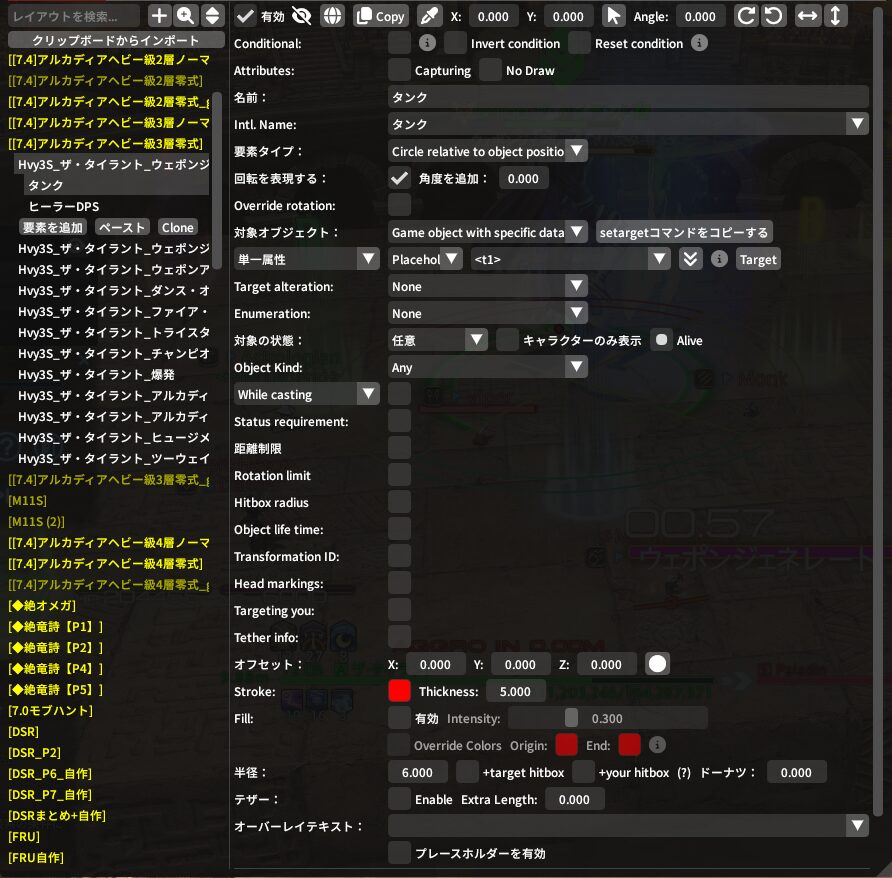Click the double chevron down icon beside Target
This screenshot has width=892, height=878.
pos(690,259)
